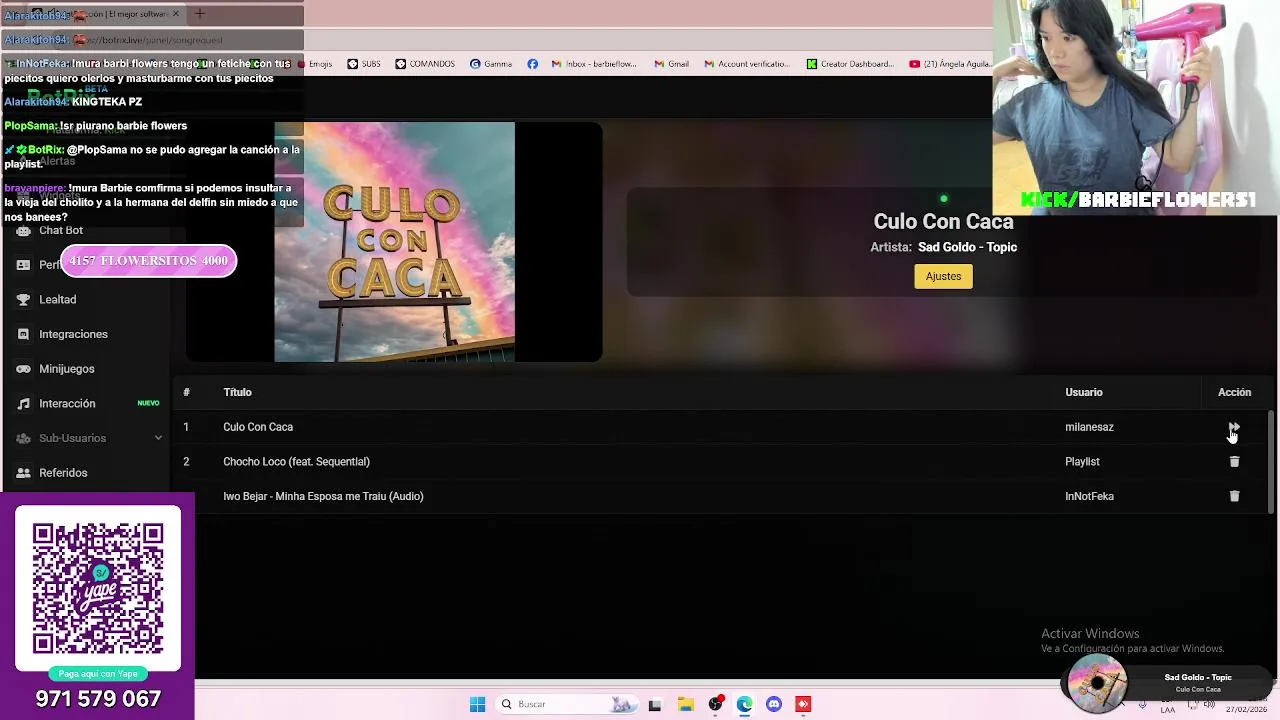The image size is (1280, 720).
Task: Select Interacción in the sidebar
Action: pos(67,404)
